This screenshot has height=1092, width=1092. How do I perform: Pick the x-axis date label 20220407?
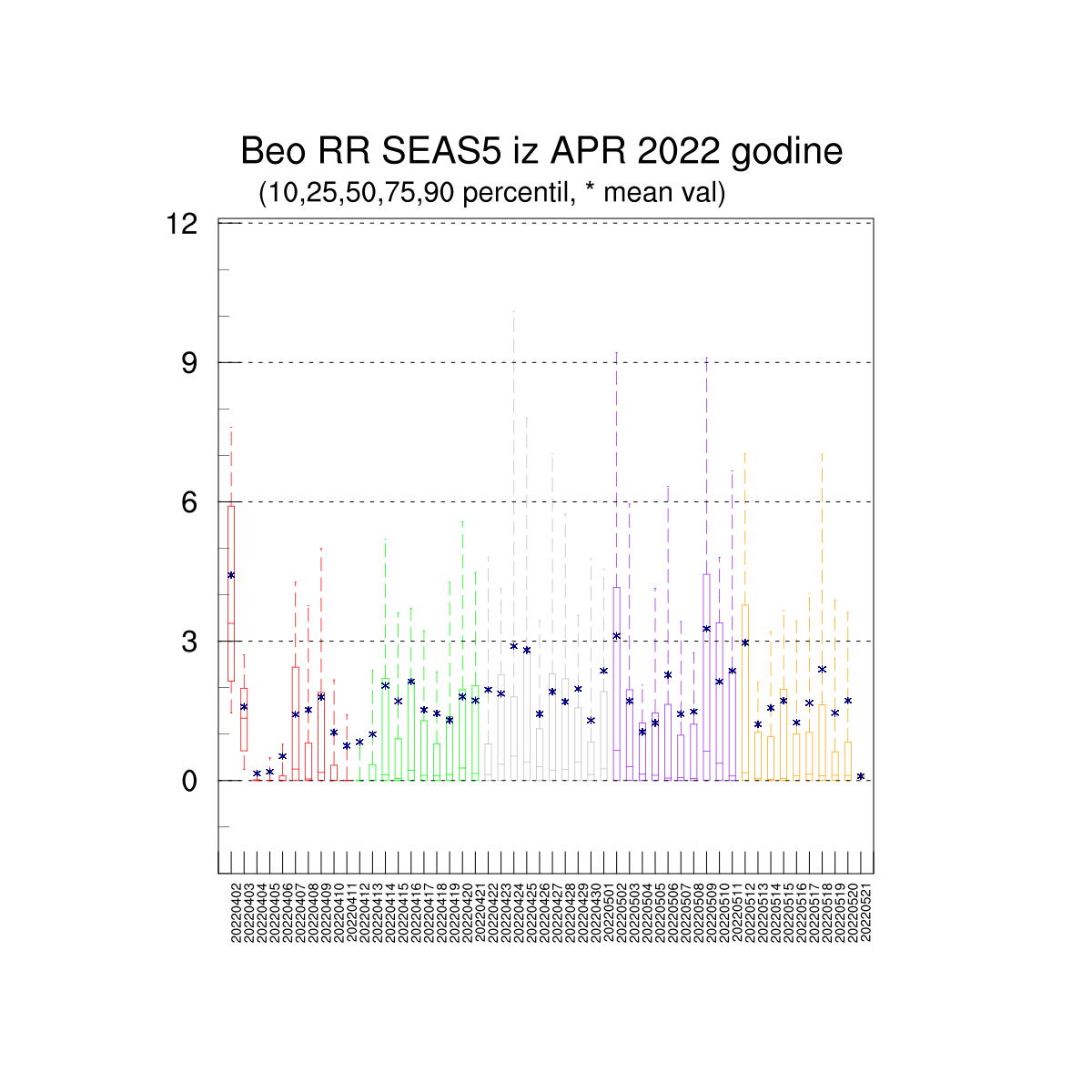300,912
